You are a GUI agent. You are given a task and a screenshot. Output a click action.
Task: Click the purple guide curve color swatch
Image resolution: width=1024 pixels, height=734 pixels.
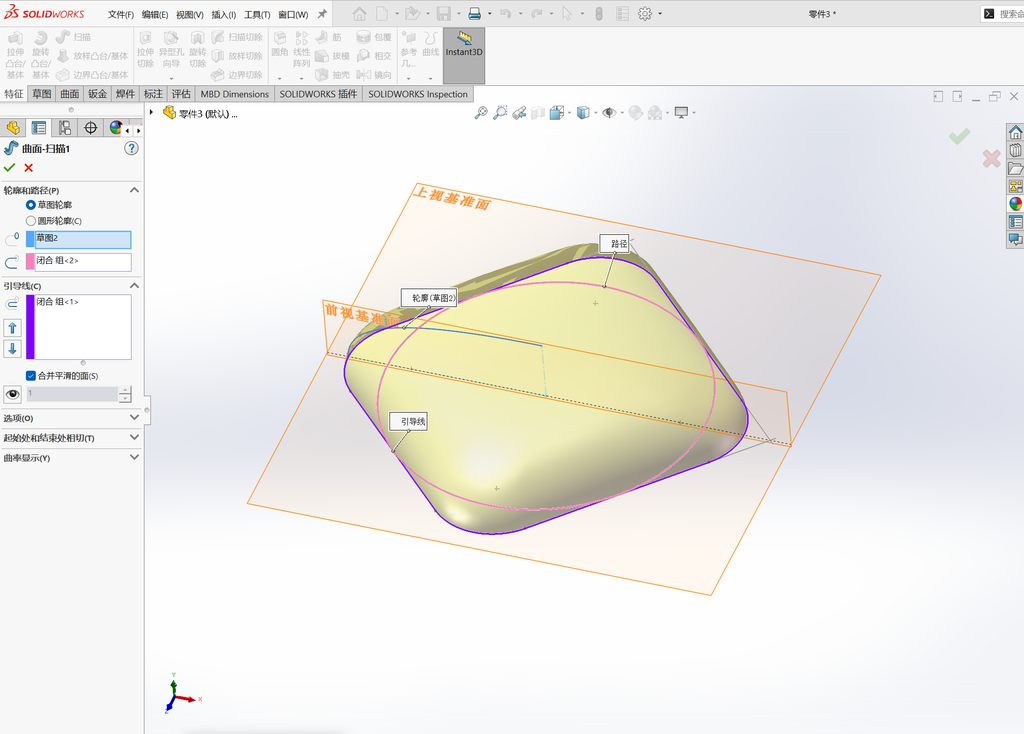[30, 327]
